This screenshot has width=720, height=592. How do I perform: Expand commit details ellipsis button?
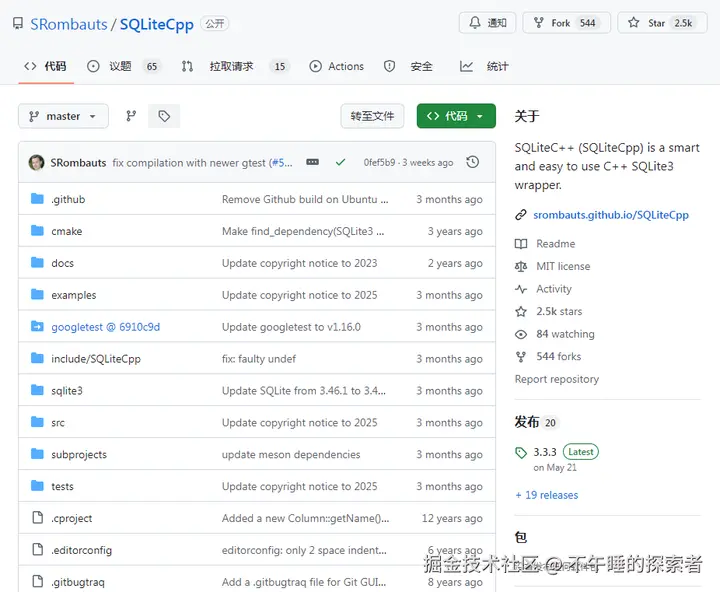[313, 162]
